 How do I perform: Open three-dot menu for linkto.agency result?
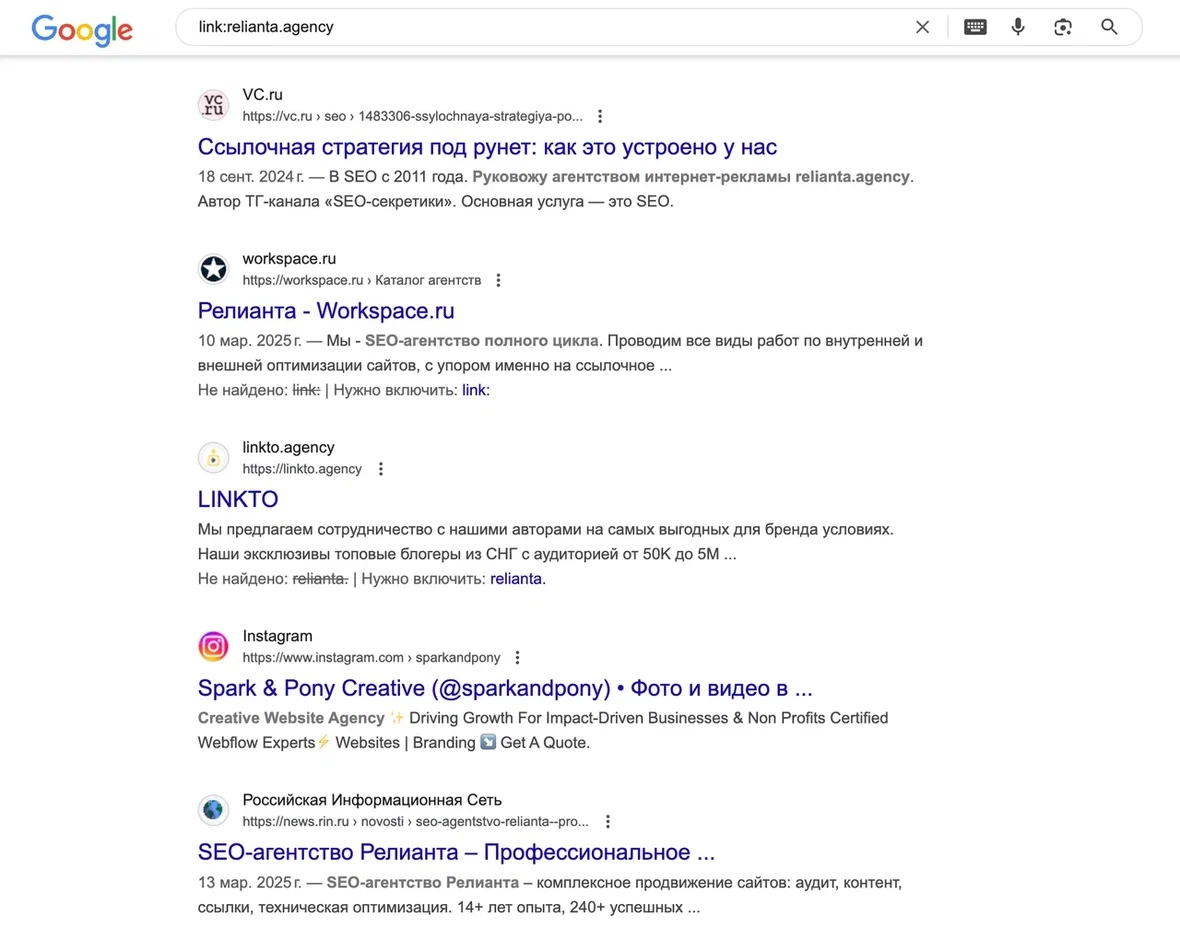coord(381,470)
